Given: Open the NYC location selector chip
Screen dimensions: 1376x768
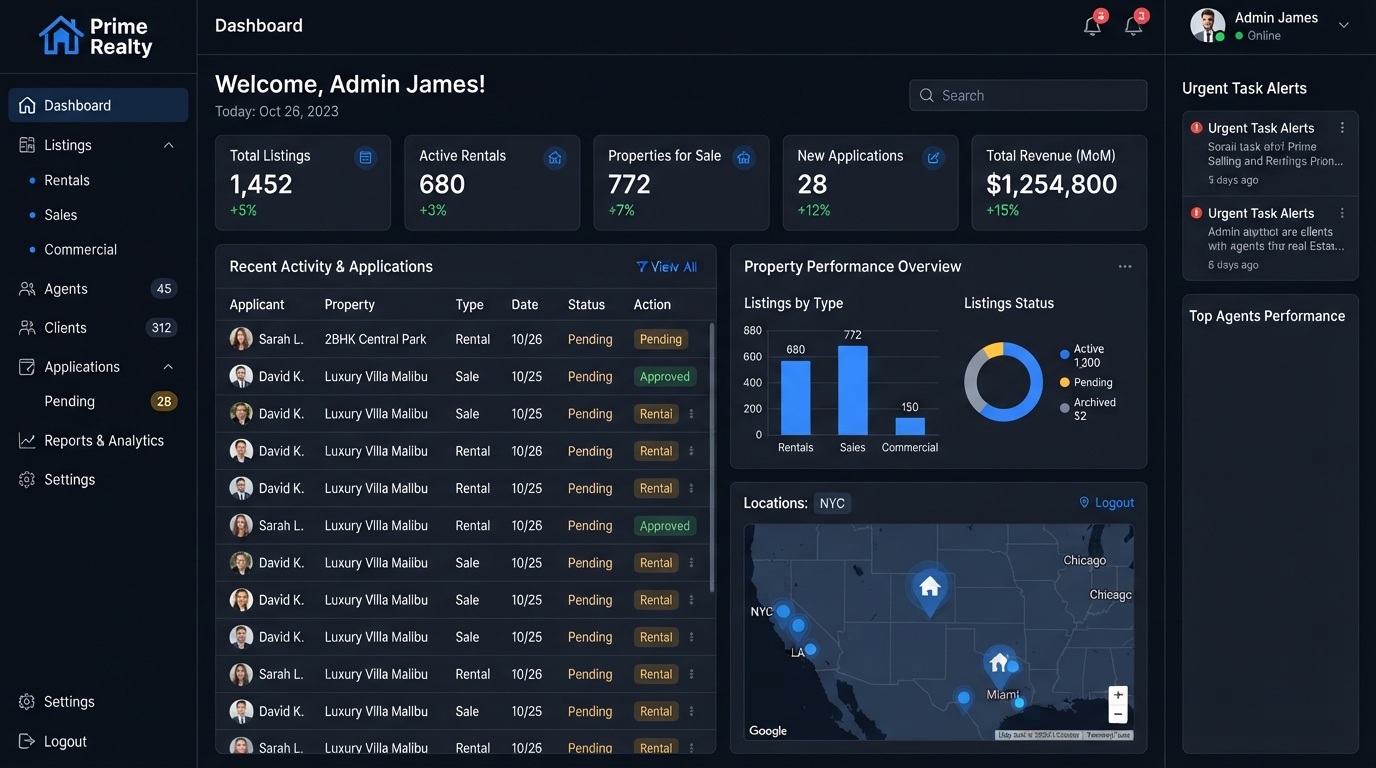Looking at the screenshot, I should click(832, 503).
